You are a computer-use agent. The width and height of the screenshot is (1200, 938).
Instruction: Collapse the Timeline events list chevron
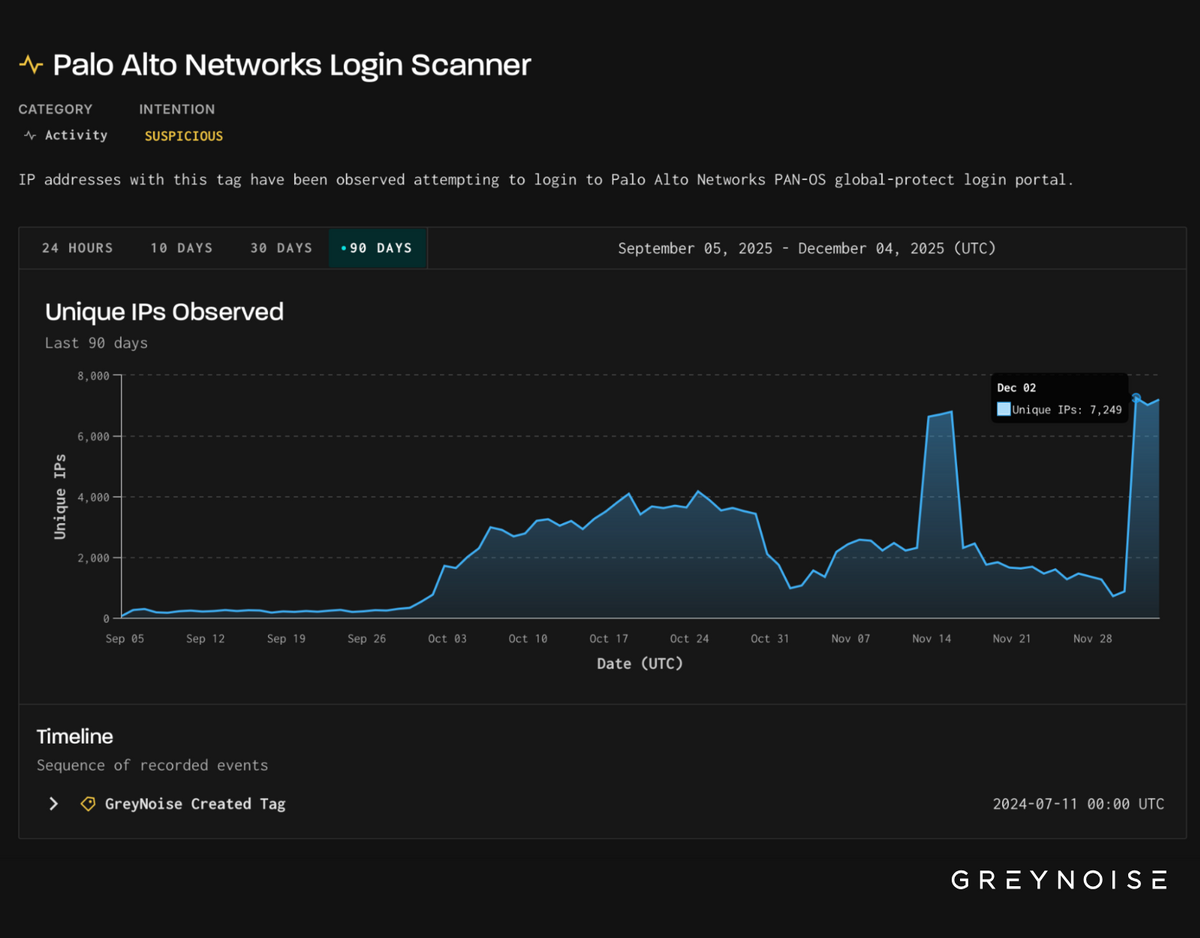point(53,803)
